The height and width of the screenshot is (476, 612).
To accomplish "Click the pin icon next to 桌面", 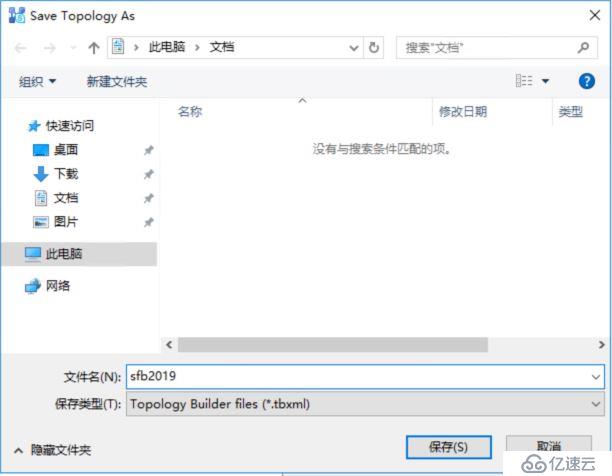I will (148, 150).
